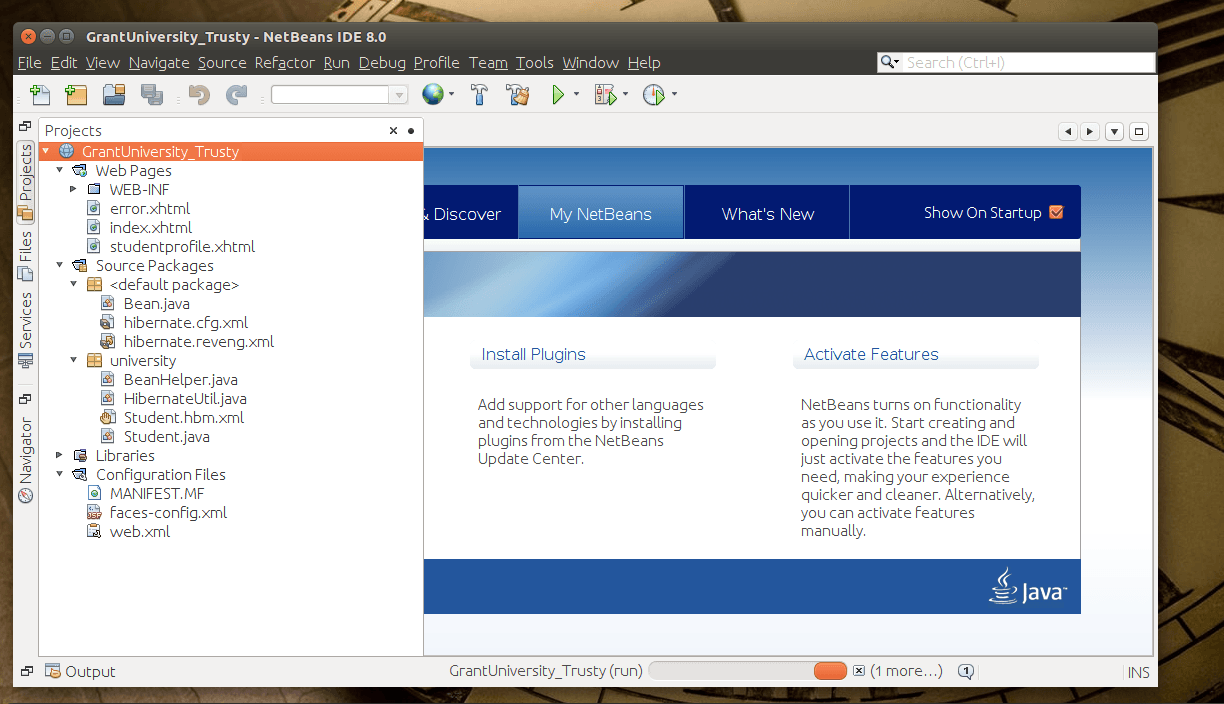Viewport: 1224px width, 704px height.
Task: Undo the last action from the toolbar
Action: (x=198, y=94)
